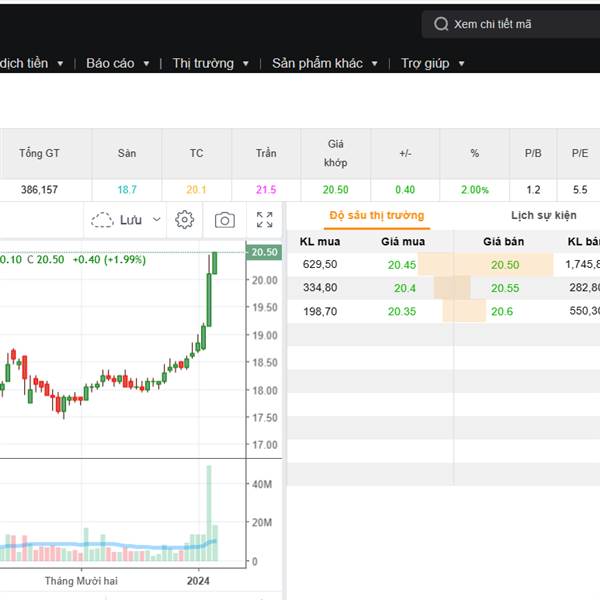Screen dimensions: 600x600
Task: Select bid price 20.4
Action: [405, 288]
